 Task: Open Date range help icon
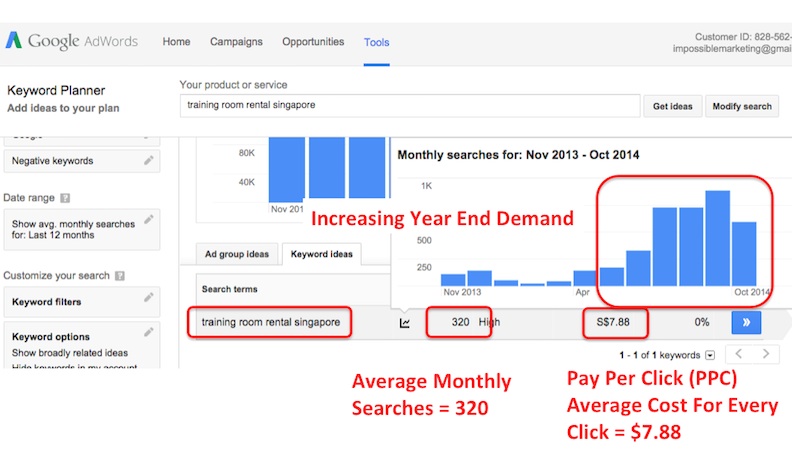pyautogui.click(x=65, y=198)
